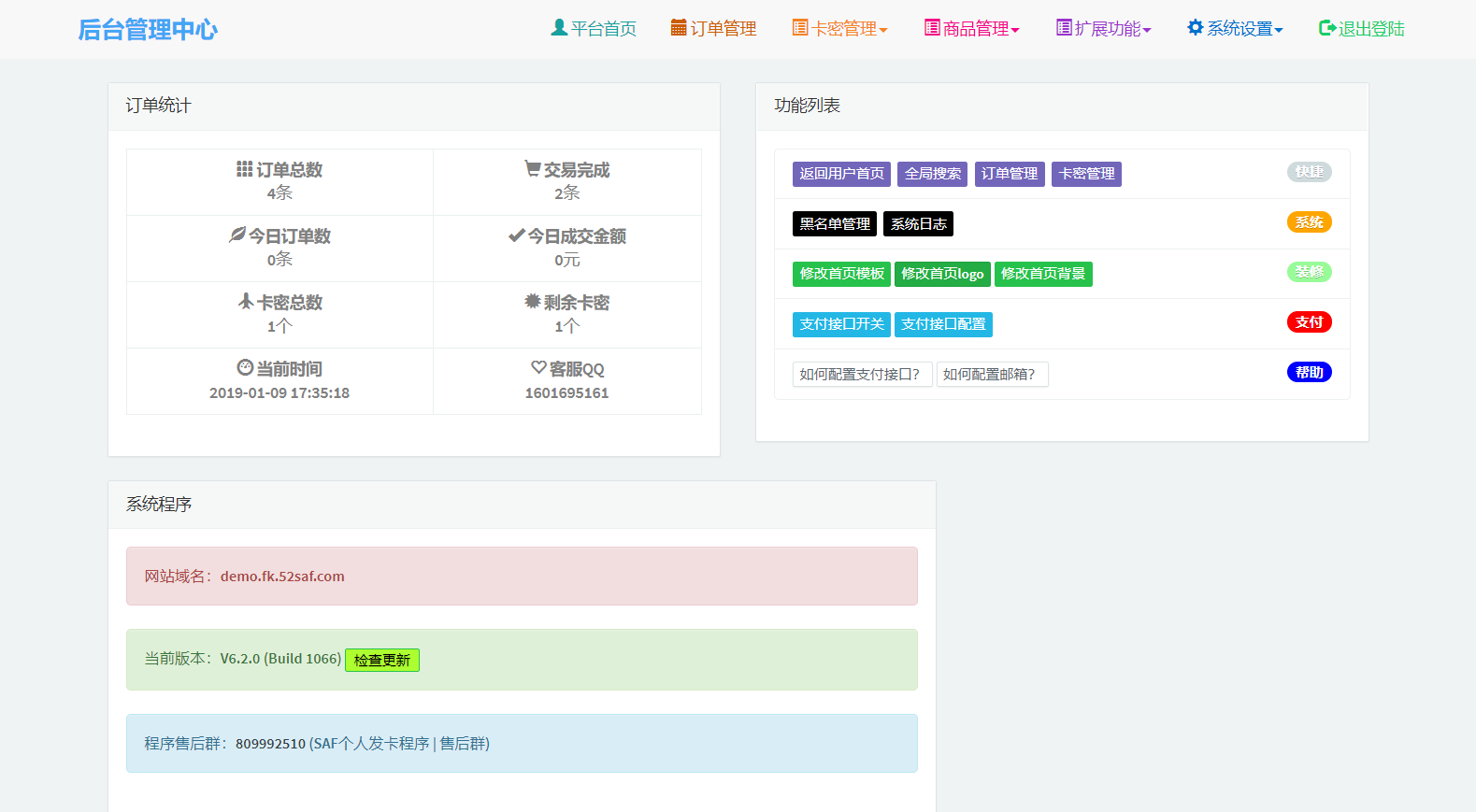Click customer QQ number 1601695161

click(x=566, y=393)
